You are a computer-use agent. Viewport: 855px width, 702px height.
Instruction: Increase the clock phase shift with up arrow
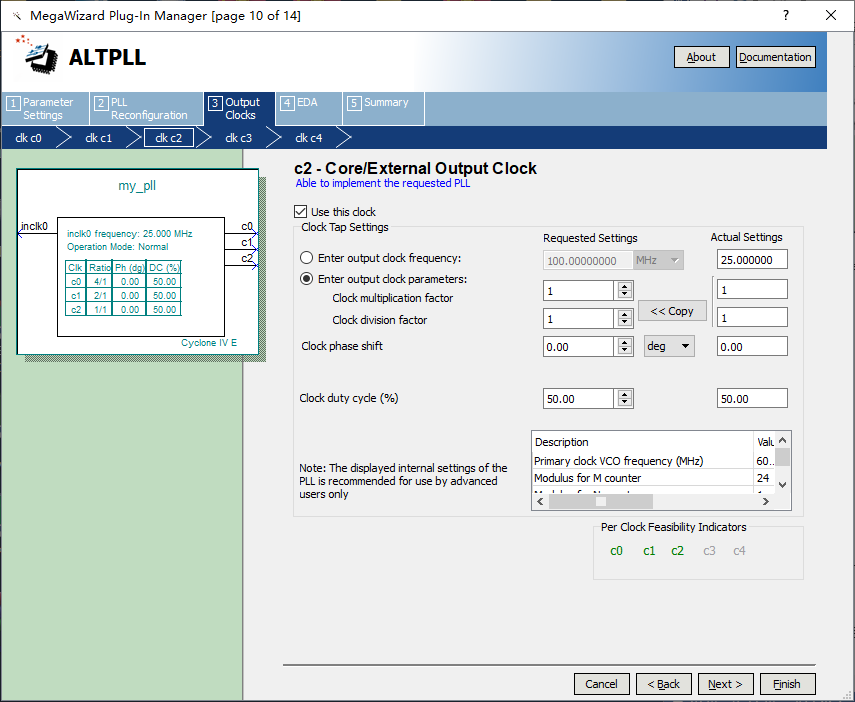click(x=625, y=342)
